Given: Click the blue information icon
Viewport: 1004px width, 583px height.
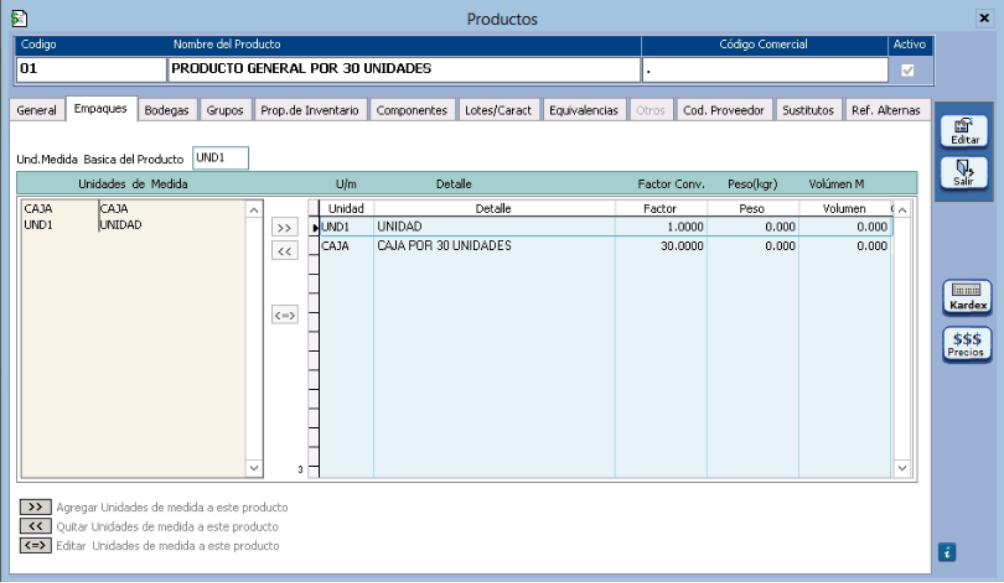Looking at the screenshot, I should coord(947,552).
